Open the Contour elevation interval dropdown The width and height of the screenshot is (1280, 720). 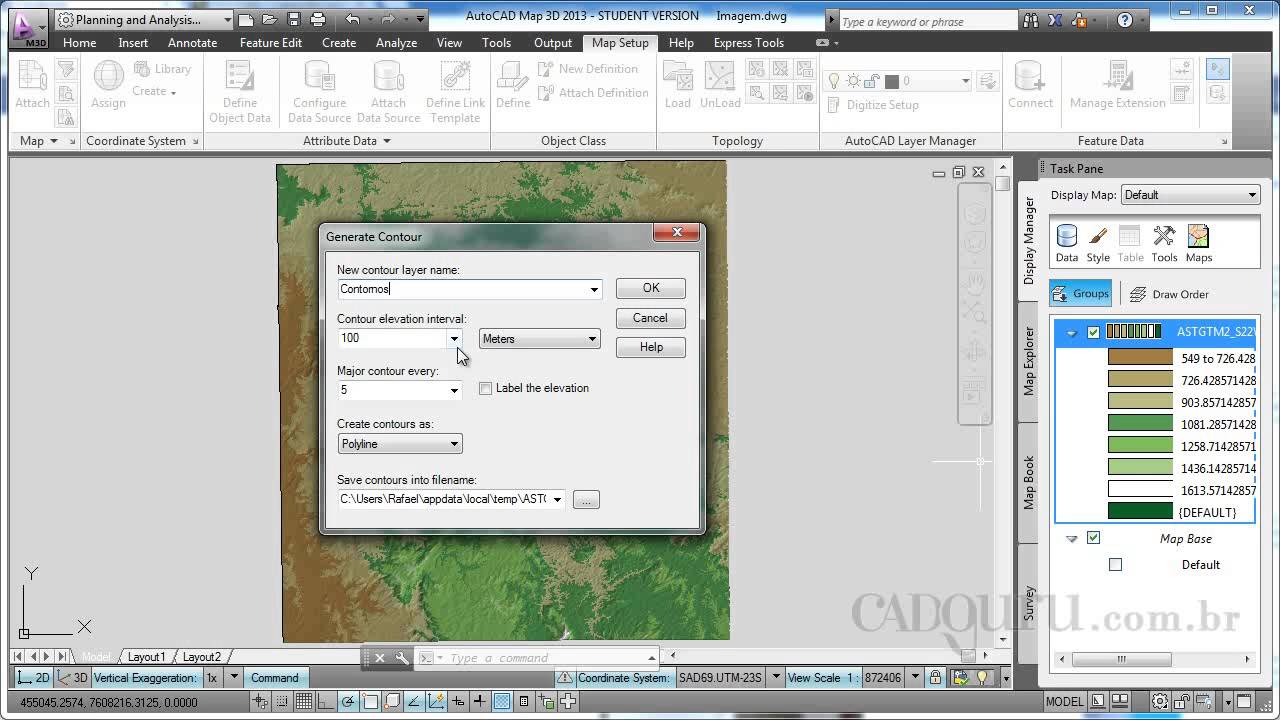tap(454, 339)
